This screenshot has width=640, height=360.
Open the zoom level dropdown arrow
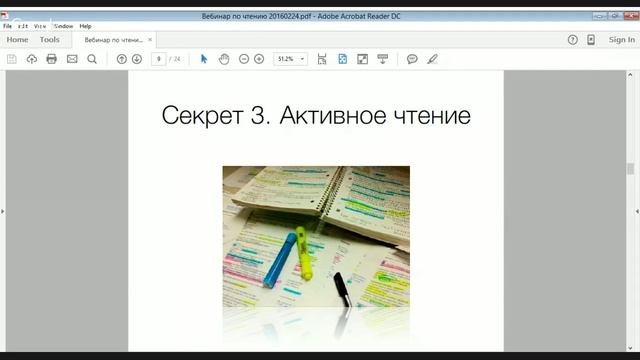pyautogui.click(x=302, y=59)
